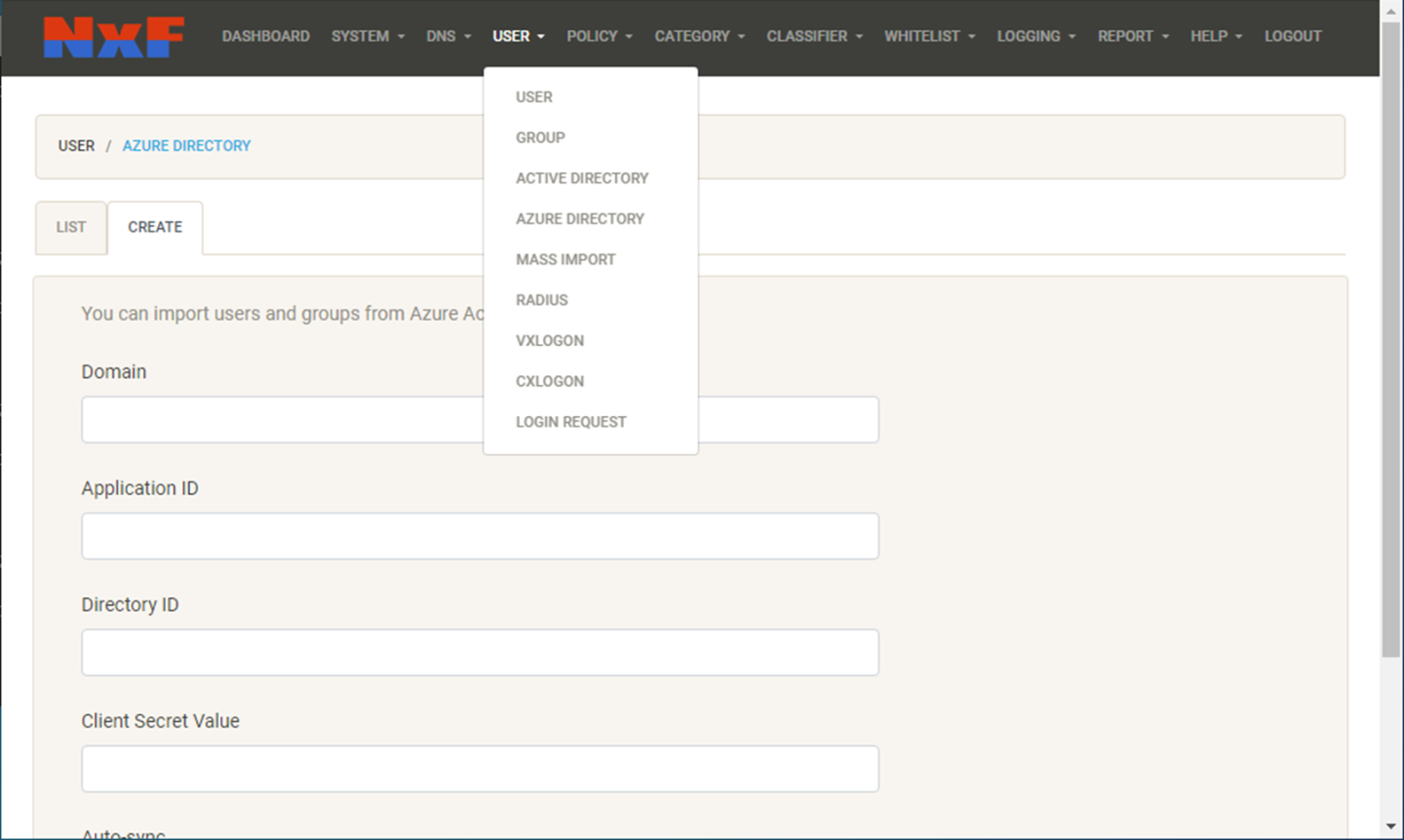Open the Policy dropdown menu
This screenshot has width=1404, height=840.
coord(599,36)
